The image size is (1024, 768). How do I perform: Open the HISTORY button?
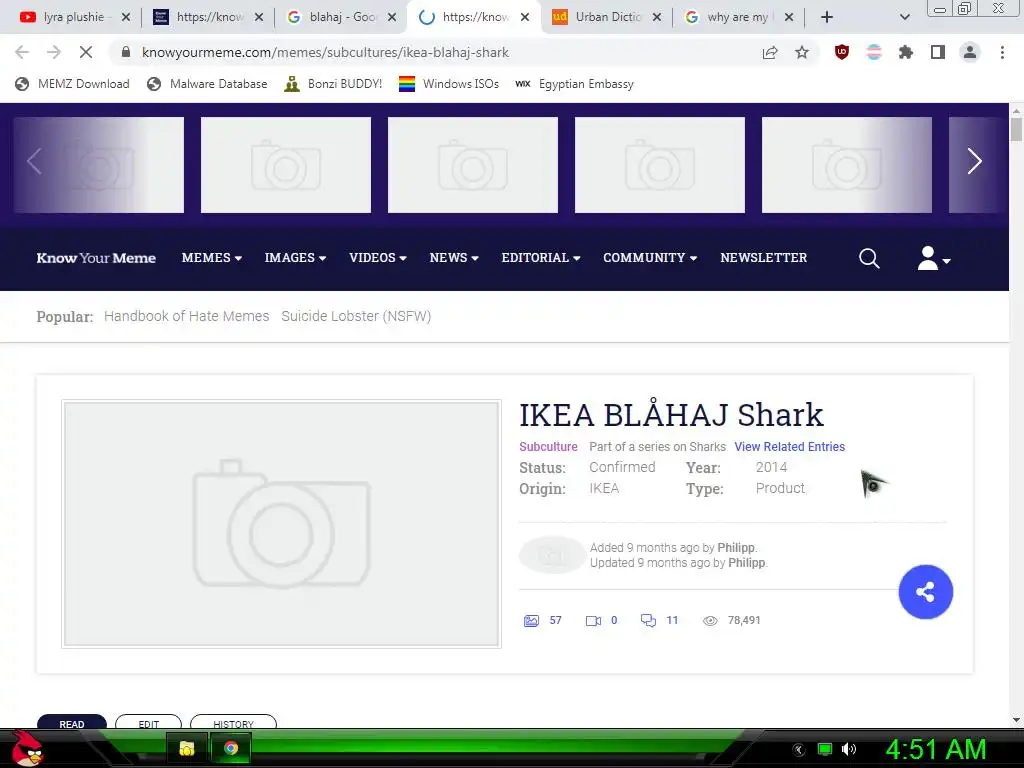coord(233,722)
